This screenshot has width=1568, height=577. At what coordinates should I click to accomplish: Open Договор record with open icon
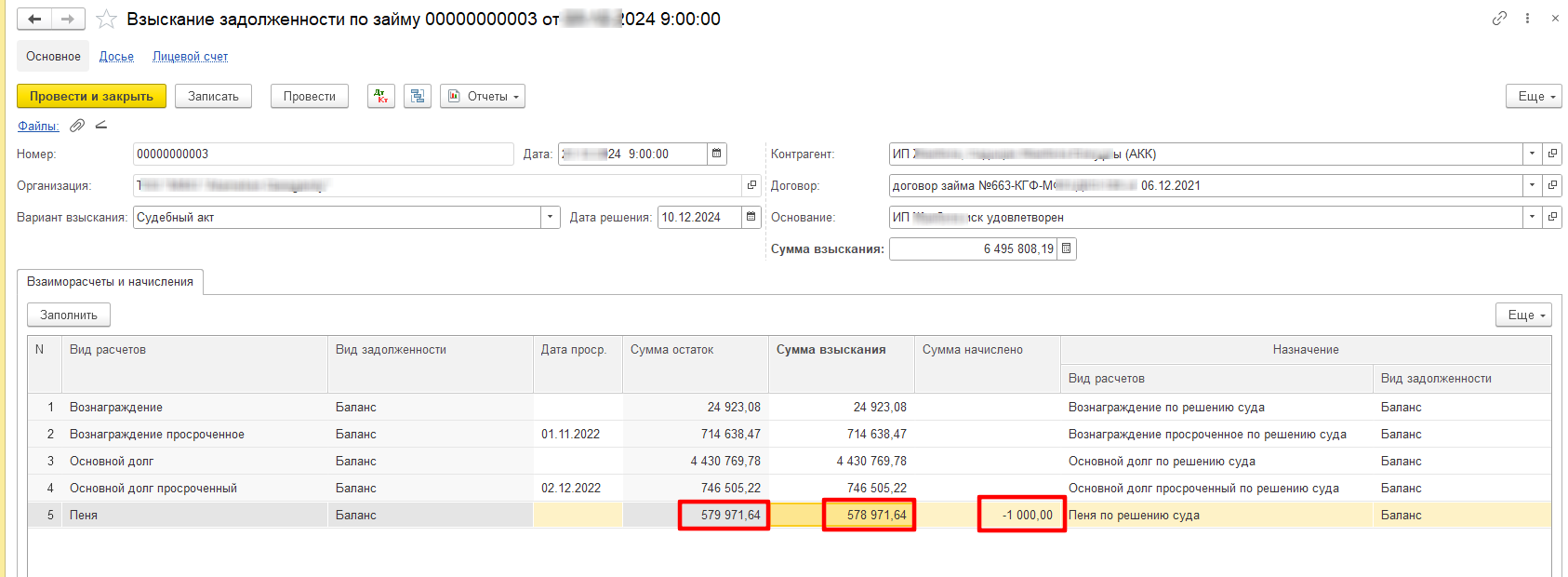point(1552,185)
